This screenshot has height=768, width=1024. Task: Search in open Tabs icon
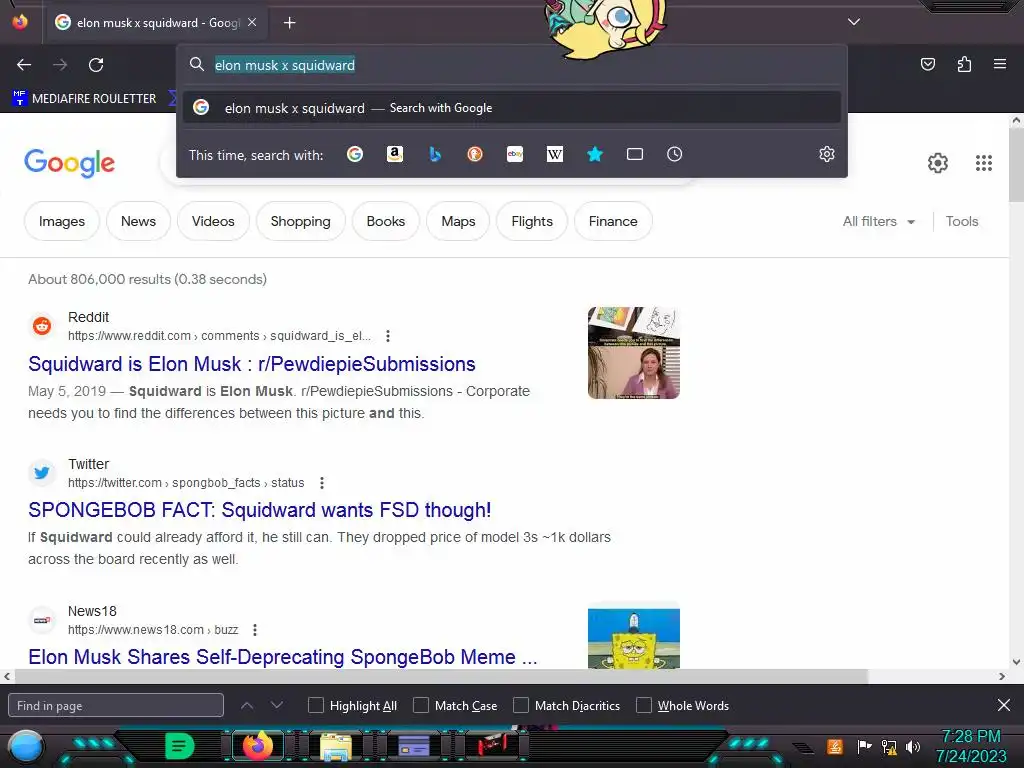(x=635, y=154)
